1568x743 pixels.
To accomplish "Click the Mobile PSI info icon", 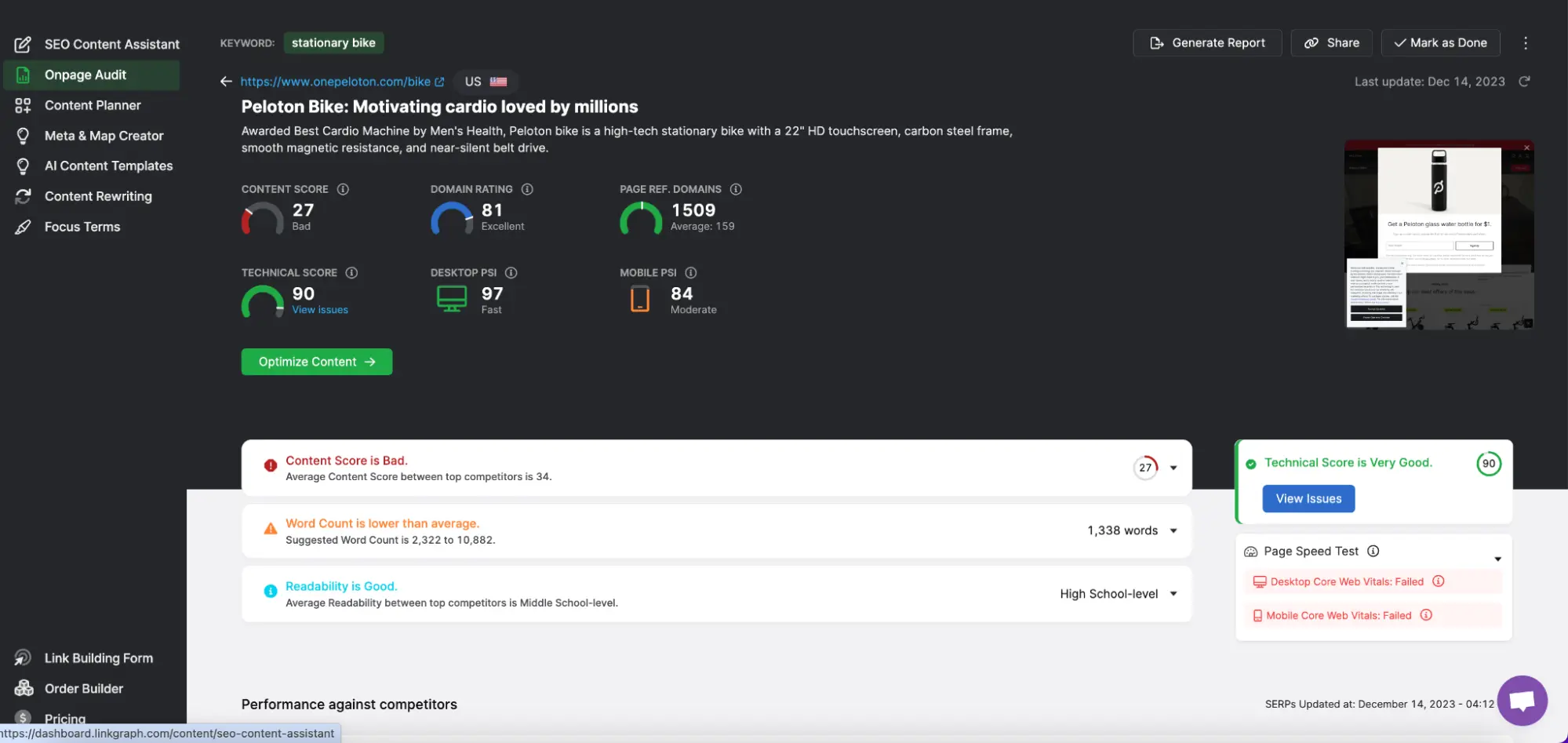I will click(691, 273).
